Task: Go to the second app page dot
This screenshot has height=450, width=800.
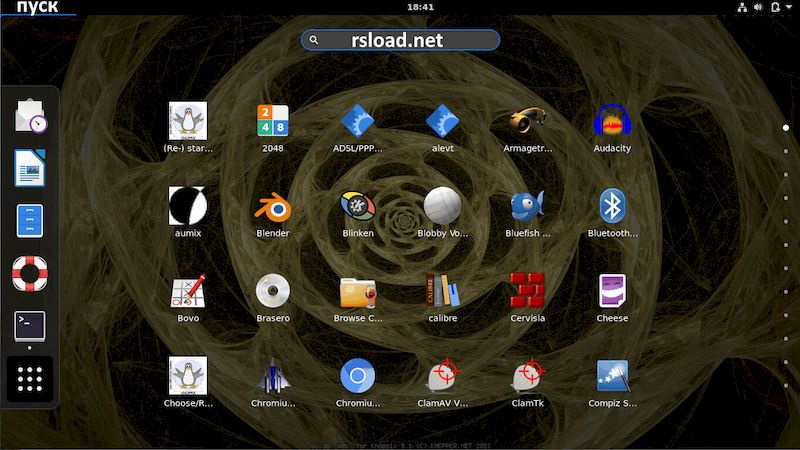Action: coord(786,151)
